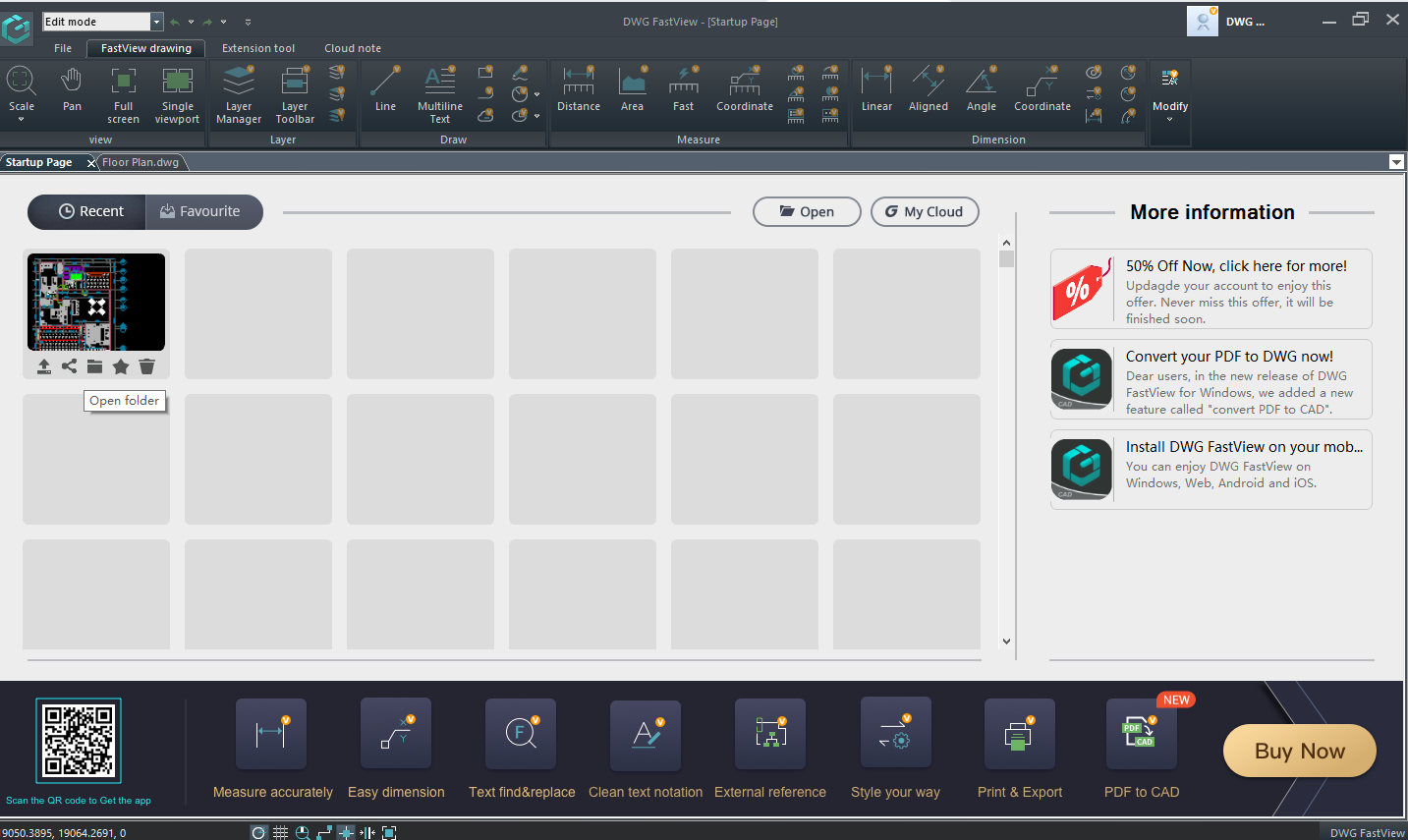Select the Pan tool

point(72,90)
